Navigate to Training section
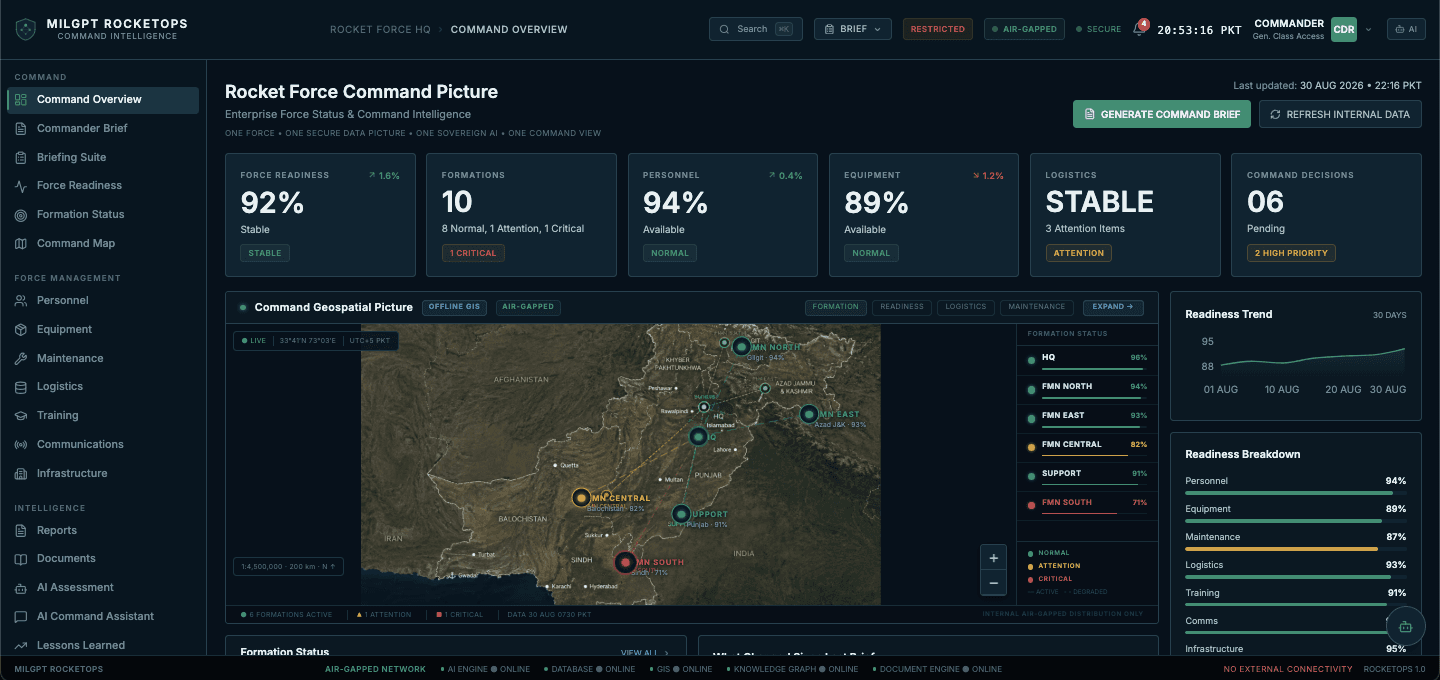 point(103,415)
